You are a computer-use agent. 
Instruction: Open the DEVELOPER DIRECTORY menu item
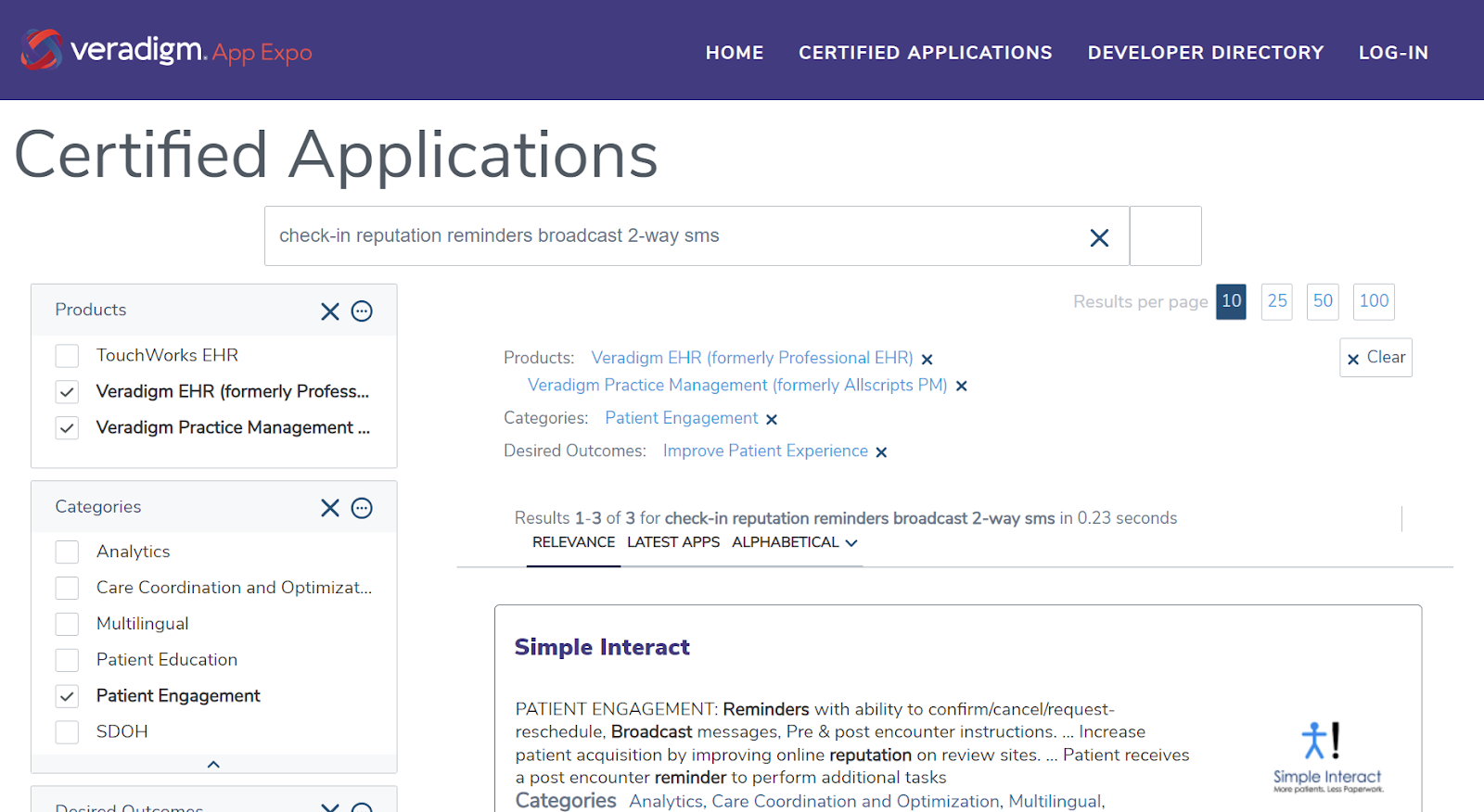point(1206,53)
